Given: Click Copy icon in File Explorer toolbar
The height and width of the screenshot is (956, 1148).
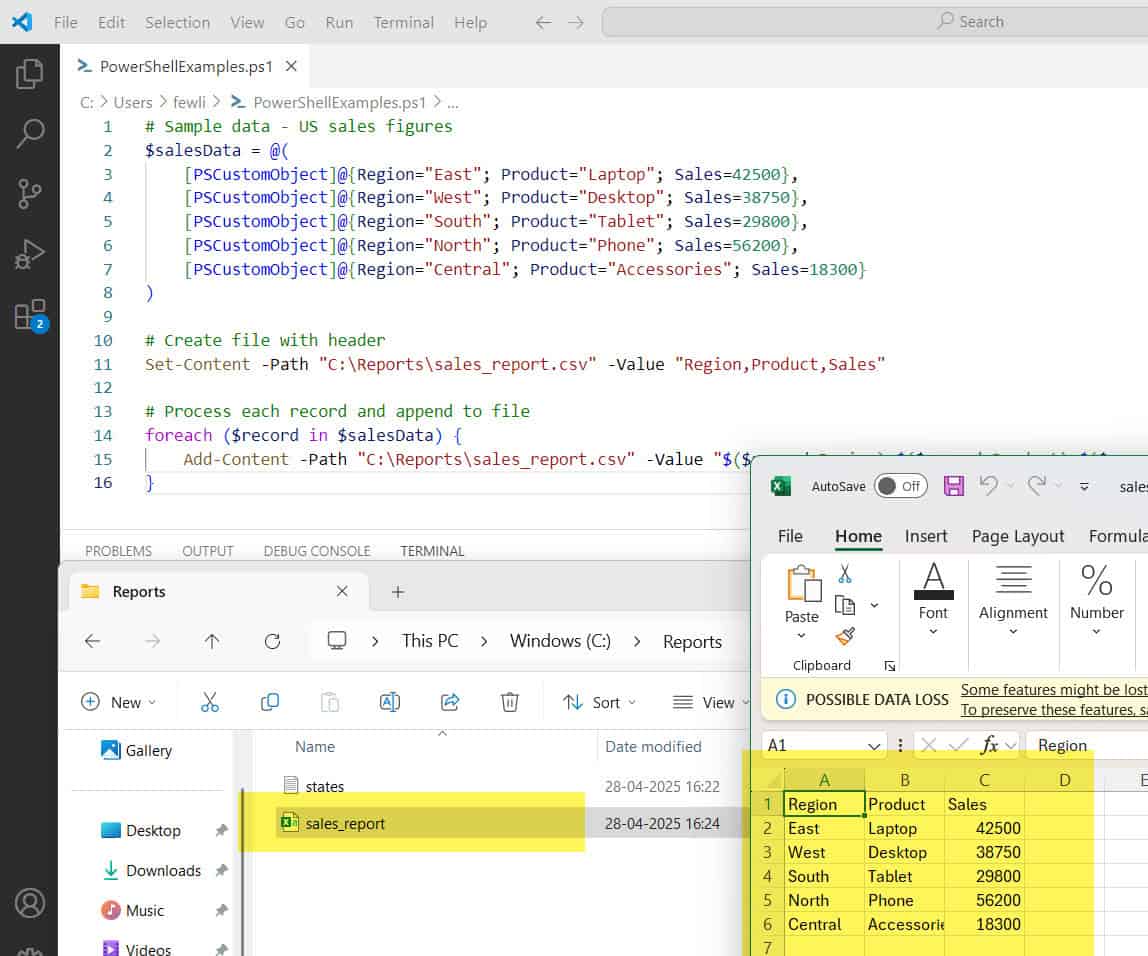Looking at the screenshot, I should click(x=269, y=702).
